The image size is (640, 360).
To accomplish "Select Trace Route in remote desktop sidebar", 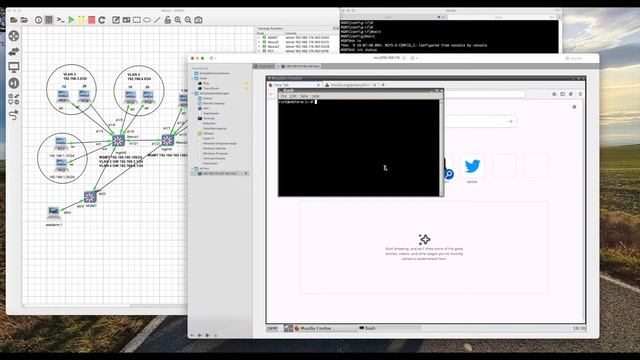I will (x=211, y=88).
